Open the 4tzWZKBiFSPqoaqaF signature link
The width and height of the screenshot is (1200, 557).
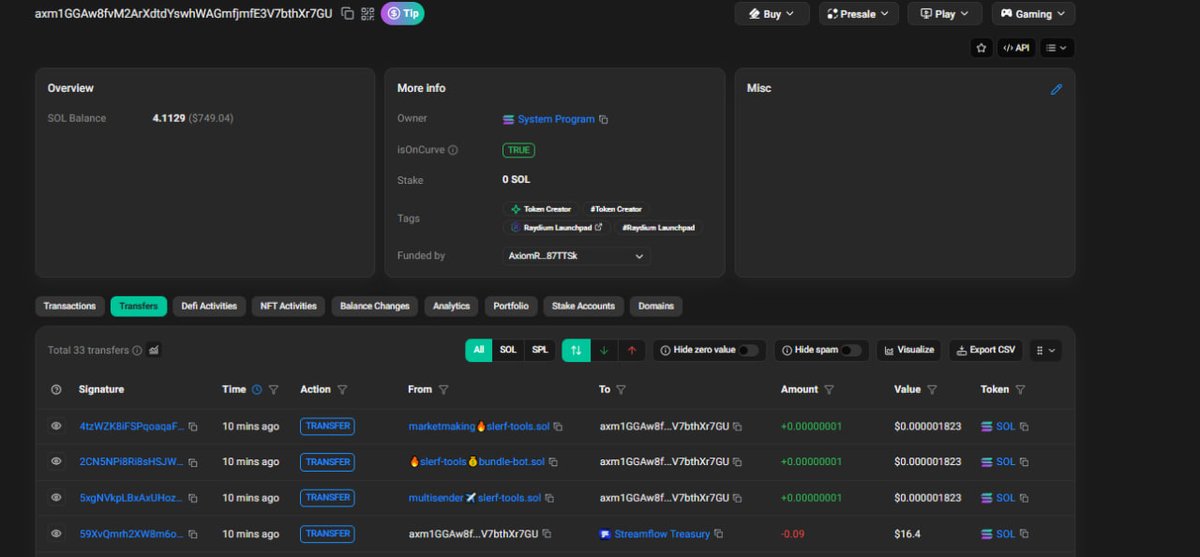click(132, 426)
